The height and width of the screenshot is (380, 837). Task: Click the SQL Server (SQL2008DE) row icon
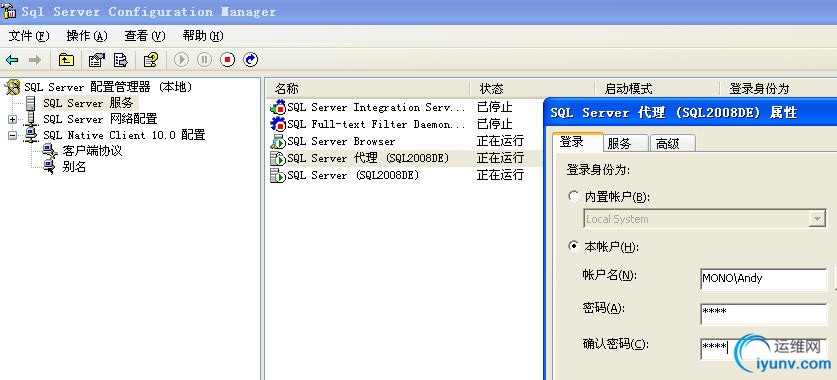point(278,175)
